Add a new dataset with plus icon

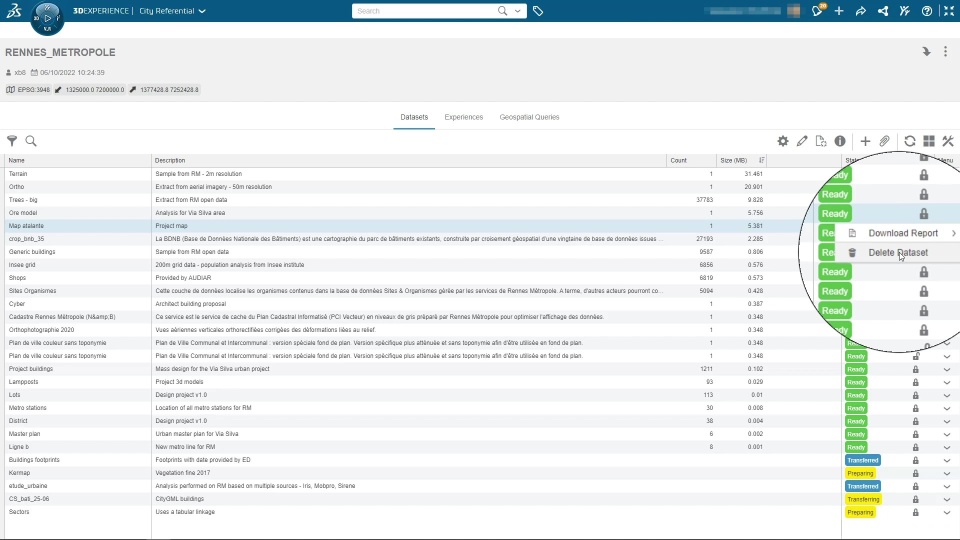[865, 141]
